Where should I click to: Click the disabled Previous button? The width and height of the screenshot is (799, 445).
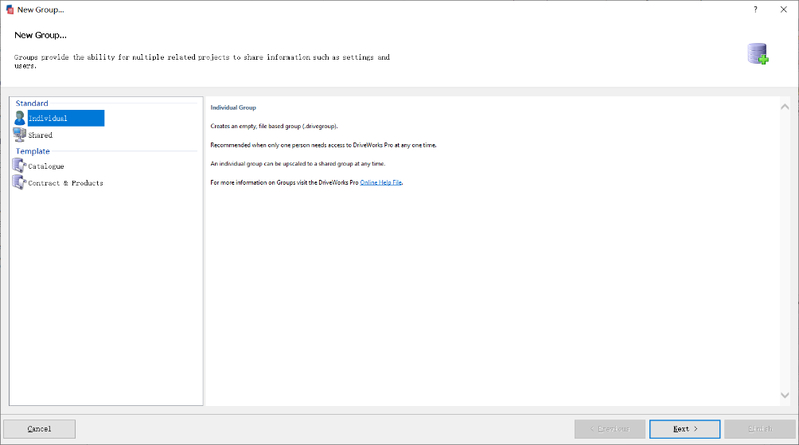pyautogui.click(x=610, y=429)
